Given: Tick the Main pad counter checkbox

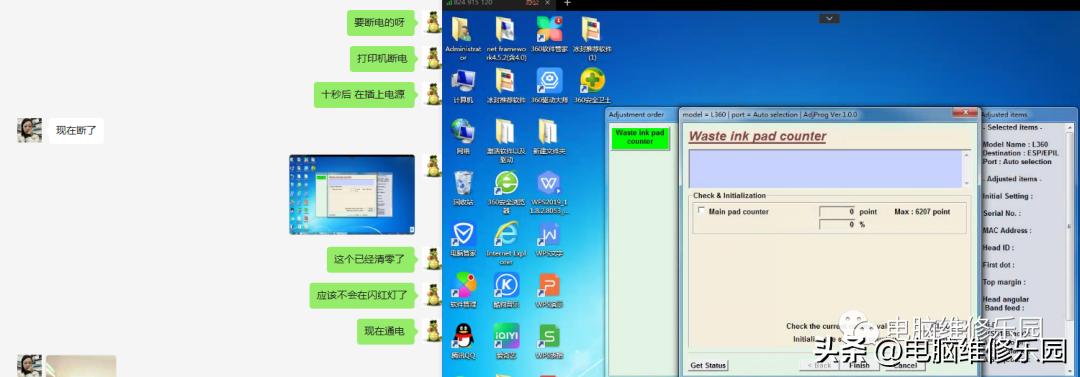Looking at the screenshot, I should coord(701,211).
